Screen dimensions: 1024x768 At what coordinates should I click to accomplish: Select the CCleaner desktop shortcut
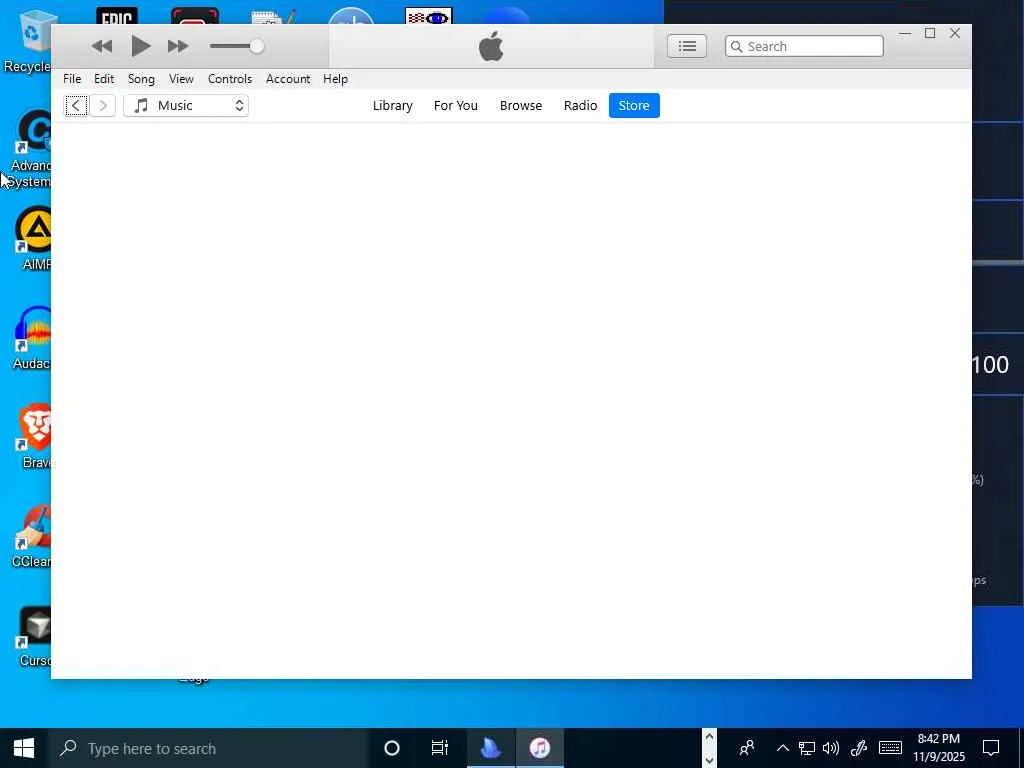tap(31, 536)
